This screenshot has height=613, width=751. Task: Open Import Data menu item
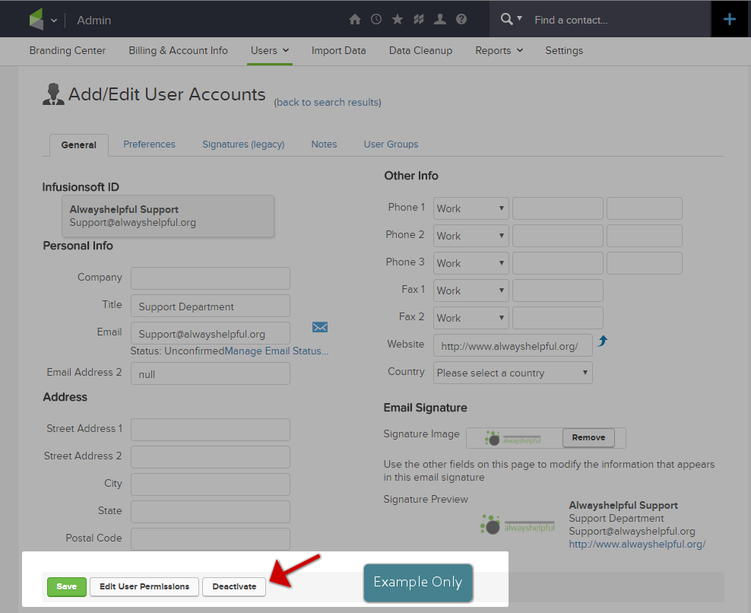[339, 50]
